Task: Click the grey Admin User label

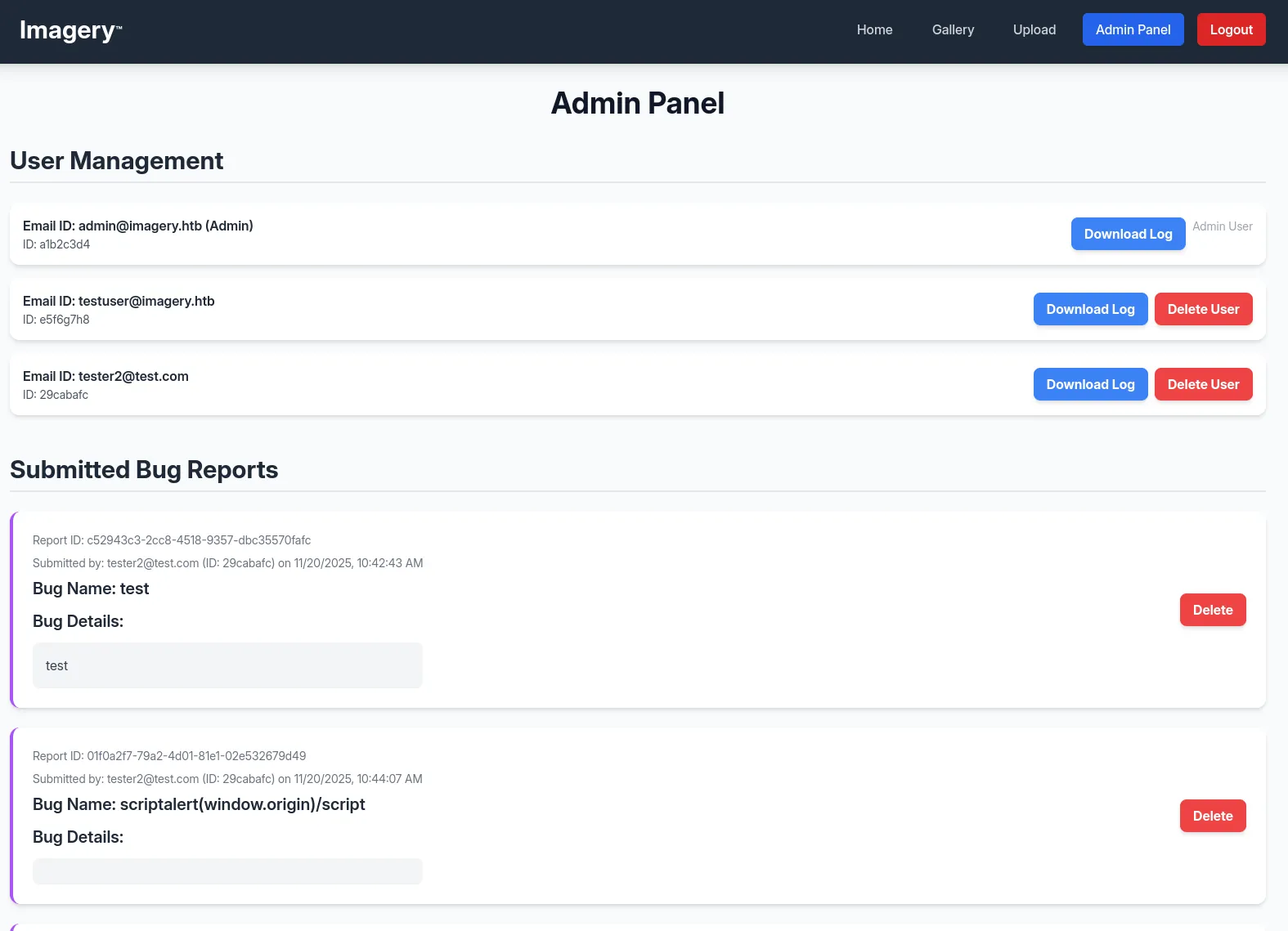Action: coord(1222,226)
